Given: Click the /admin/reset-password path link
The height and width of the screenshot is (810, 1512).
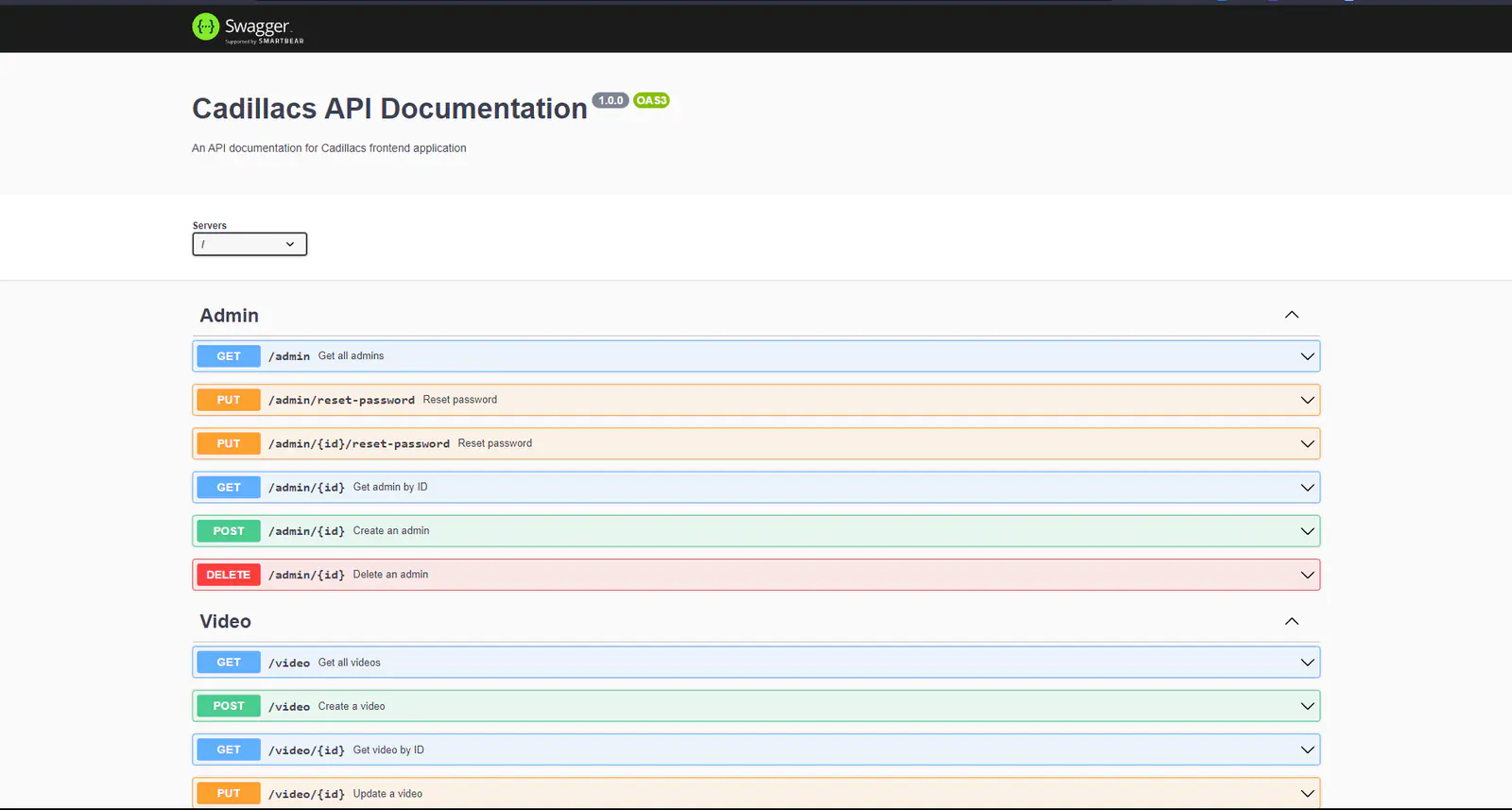Looking at the screenshot, I should pos(341,400).
